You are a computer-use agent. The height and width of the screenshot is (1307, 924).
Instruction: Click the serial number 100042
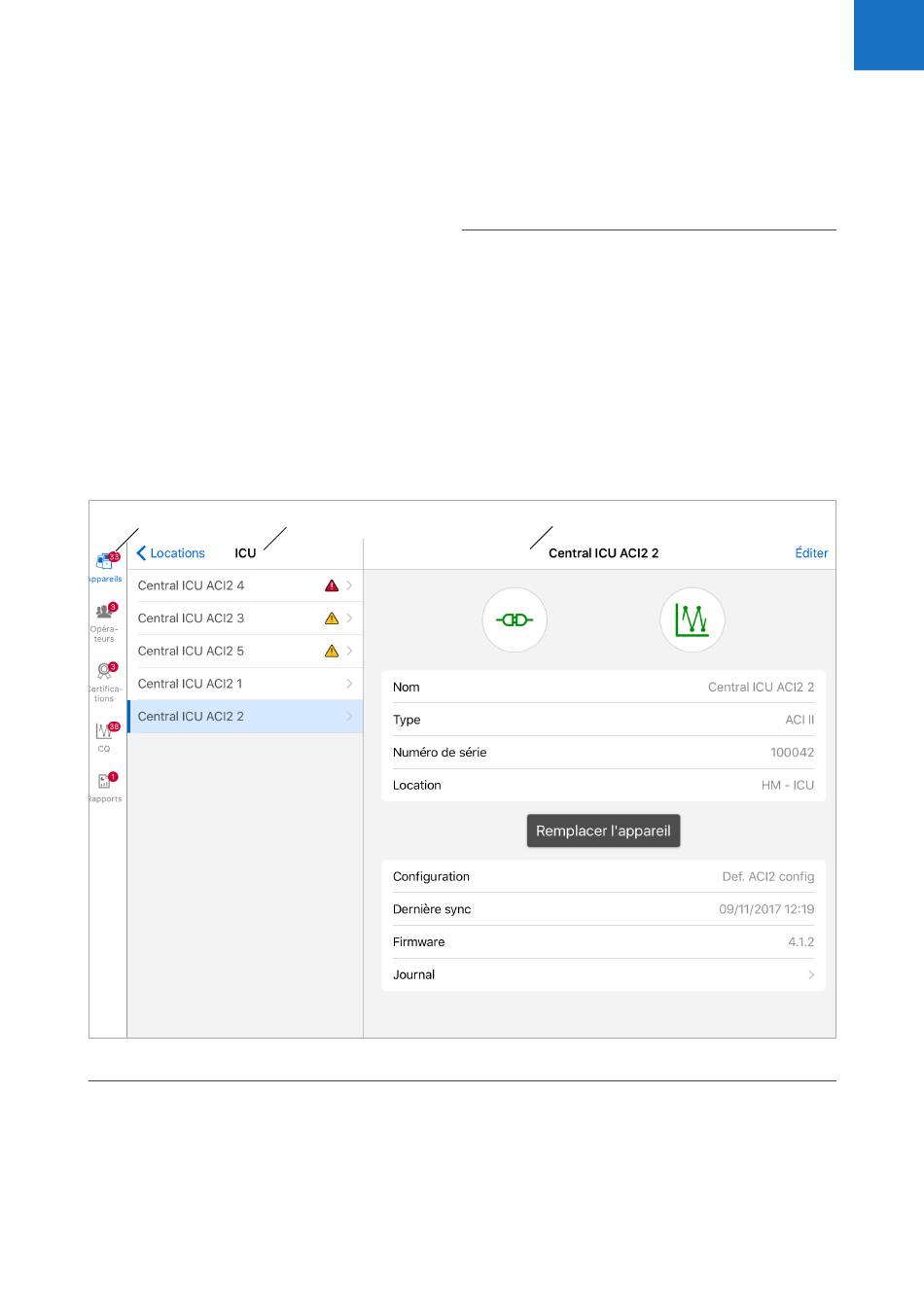tap(792, 753)
